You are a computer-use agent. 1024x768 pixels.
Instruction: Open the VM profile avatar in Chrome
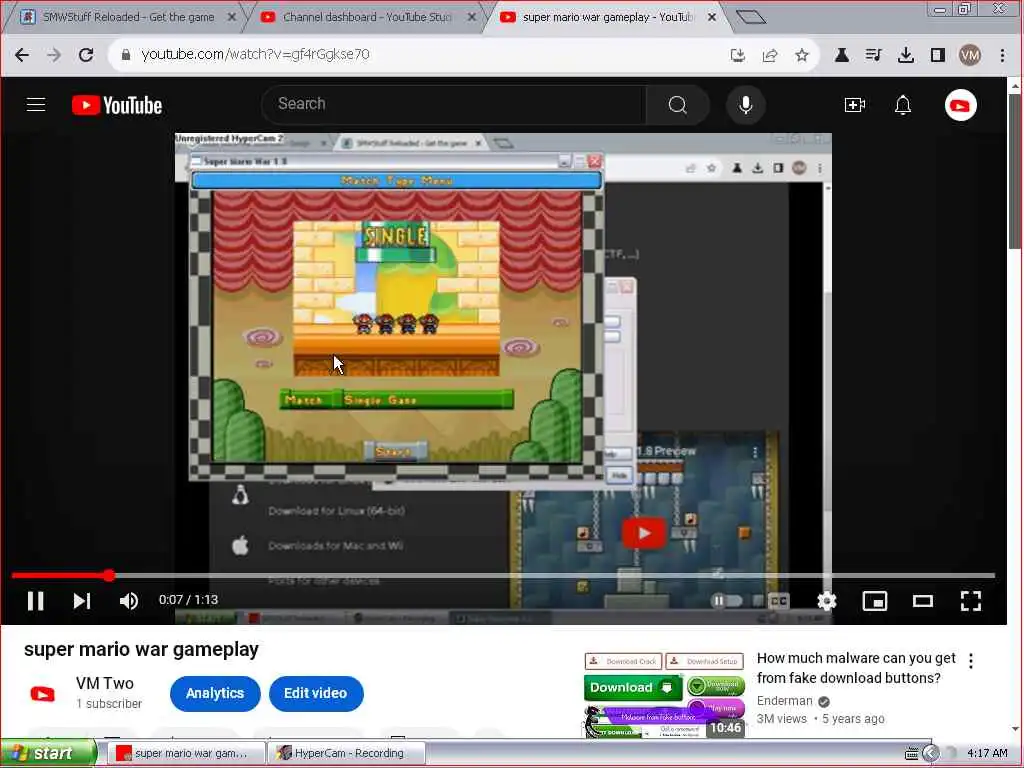pyautogui.click(x=970, y=56)
